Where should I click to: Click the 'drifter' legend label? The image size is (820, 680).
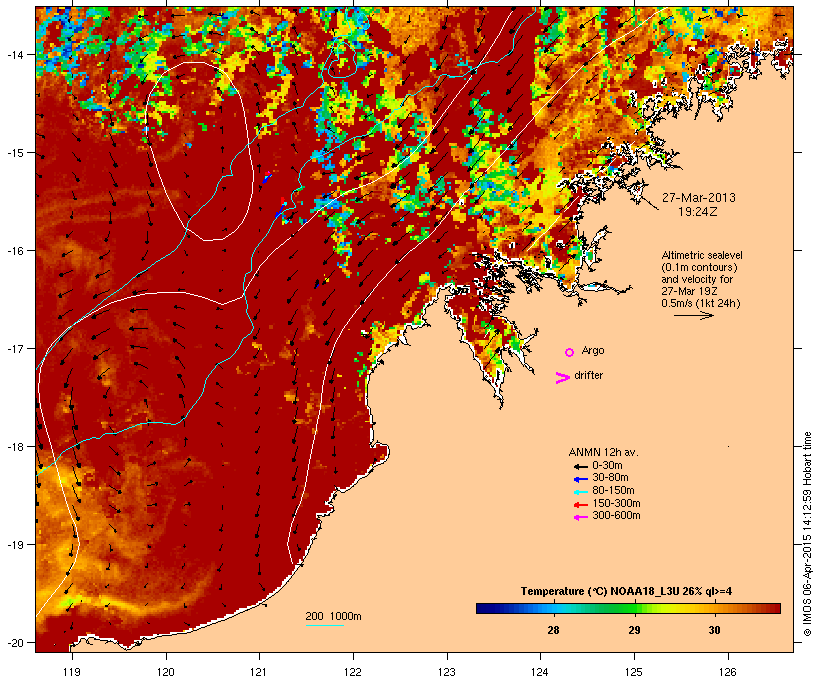pos(588,375)
